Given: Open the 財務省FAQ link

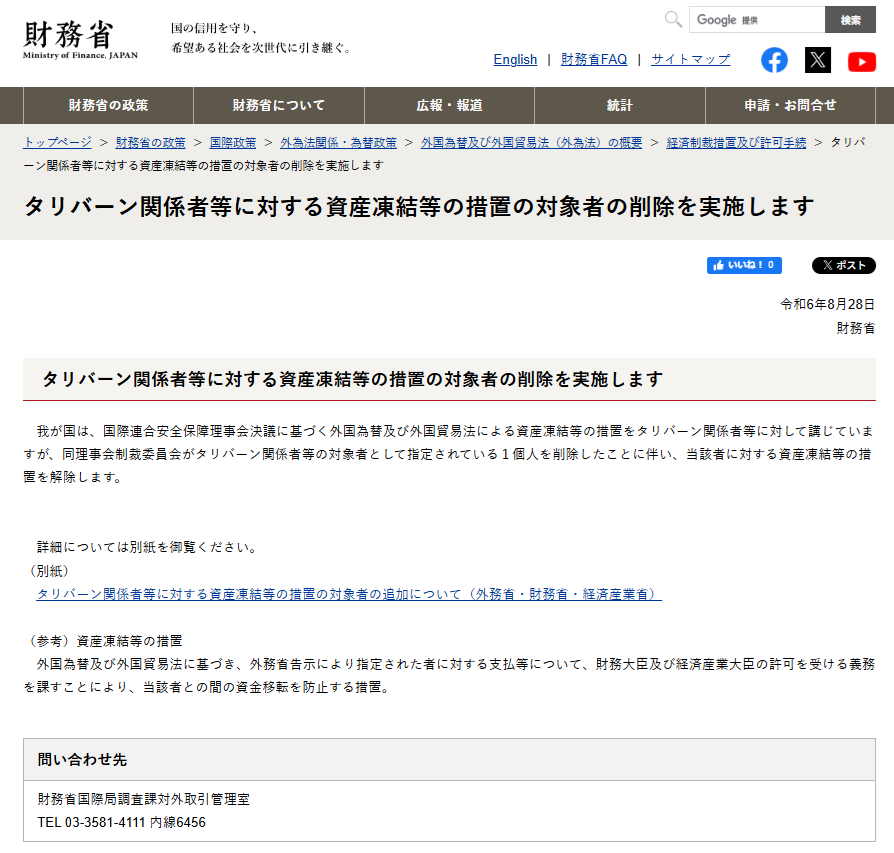Looking at the screenshot, I should pos(594,60).
